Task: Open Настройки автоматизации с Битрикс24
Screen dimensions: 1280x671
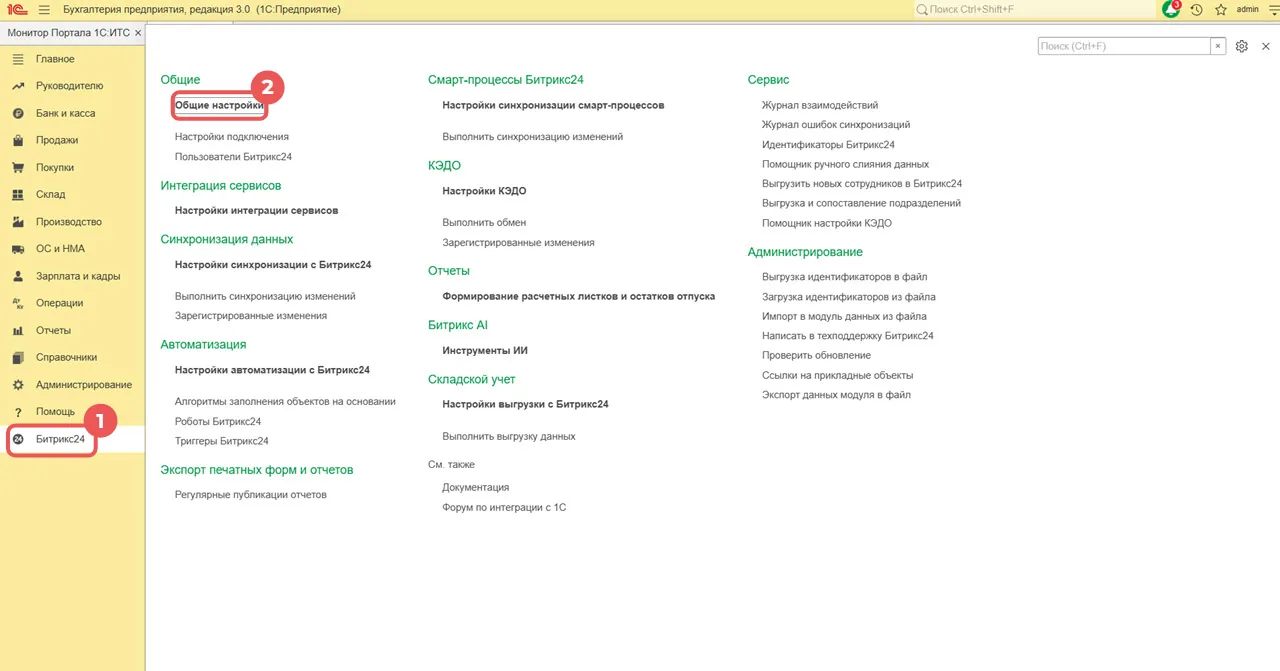Action: [272, 370]
